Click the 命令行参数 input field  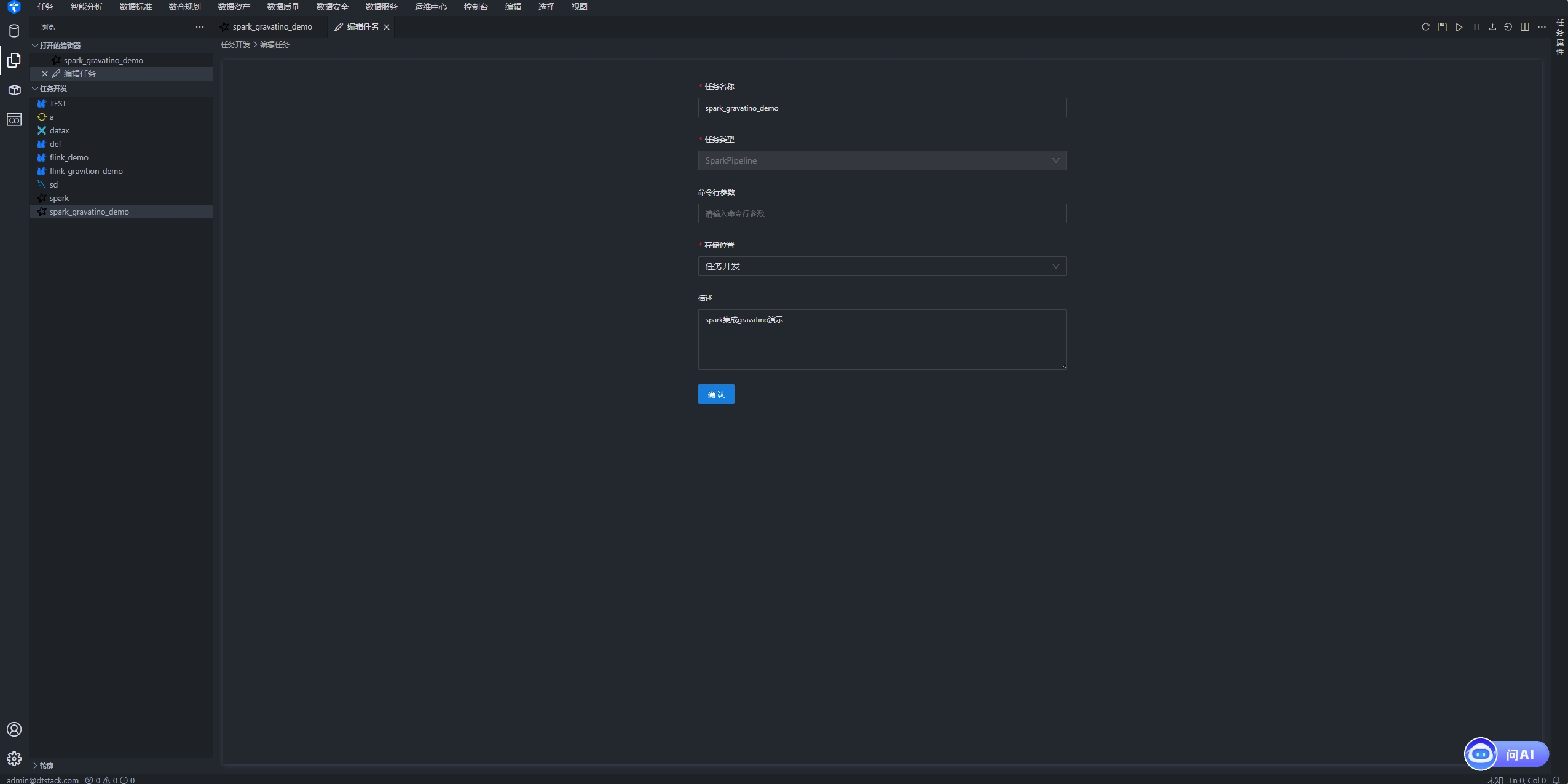[x=881, y=213]
